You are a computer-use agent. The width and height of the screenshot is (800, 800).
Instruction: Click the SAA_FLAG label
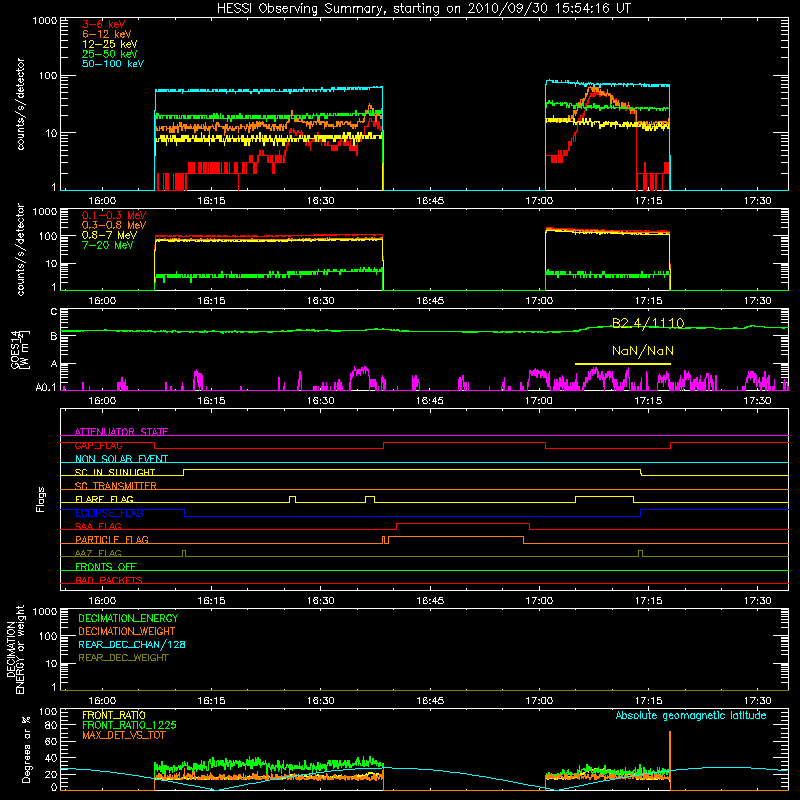(98, 526)
